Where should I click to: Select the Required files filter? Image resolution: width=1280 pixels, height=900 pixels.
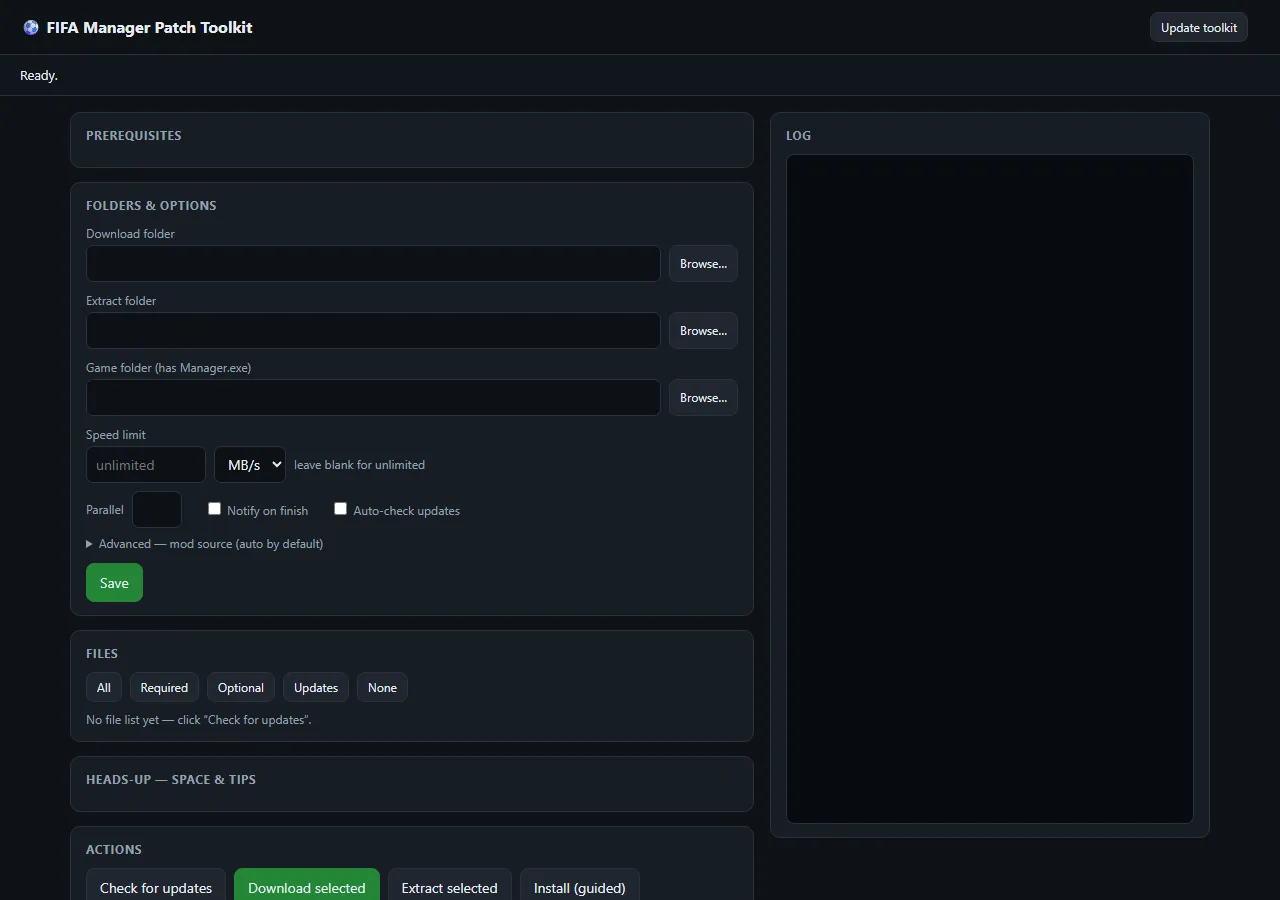164,688
